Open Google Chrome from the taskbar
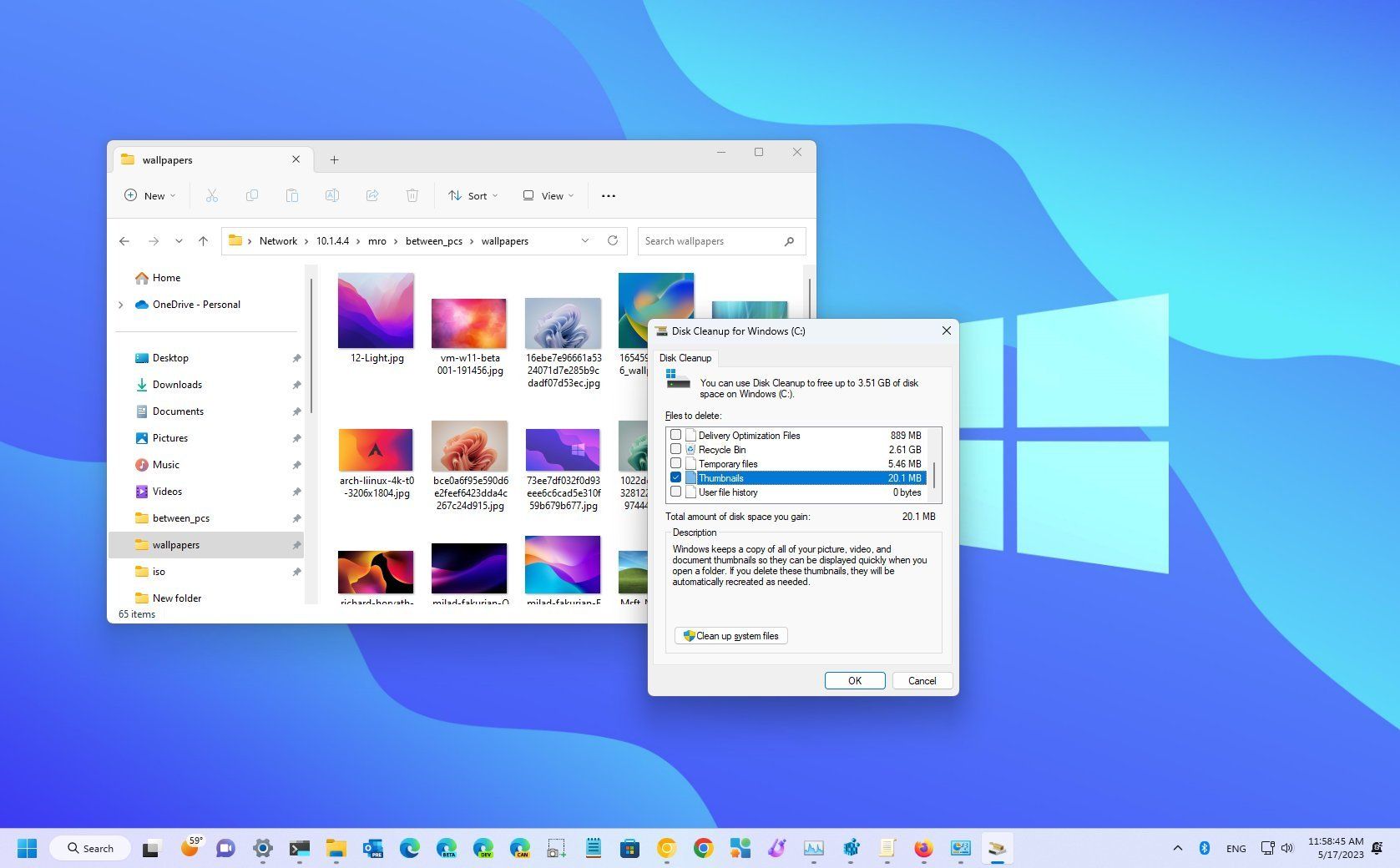Viewport: 1400px width, 868px height. tap(704, 848)
